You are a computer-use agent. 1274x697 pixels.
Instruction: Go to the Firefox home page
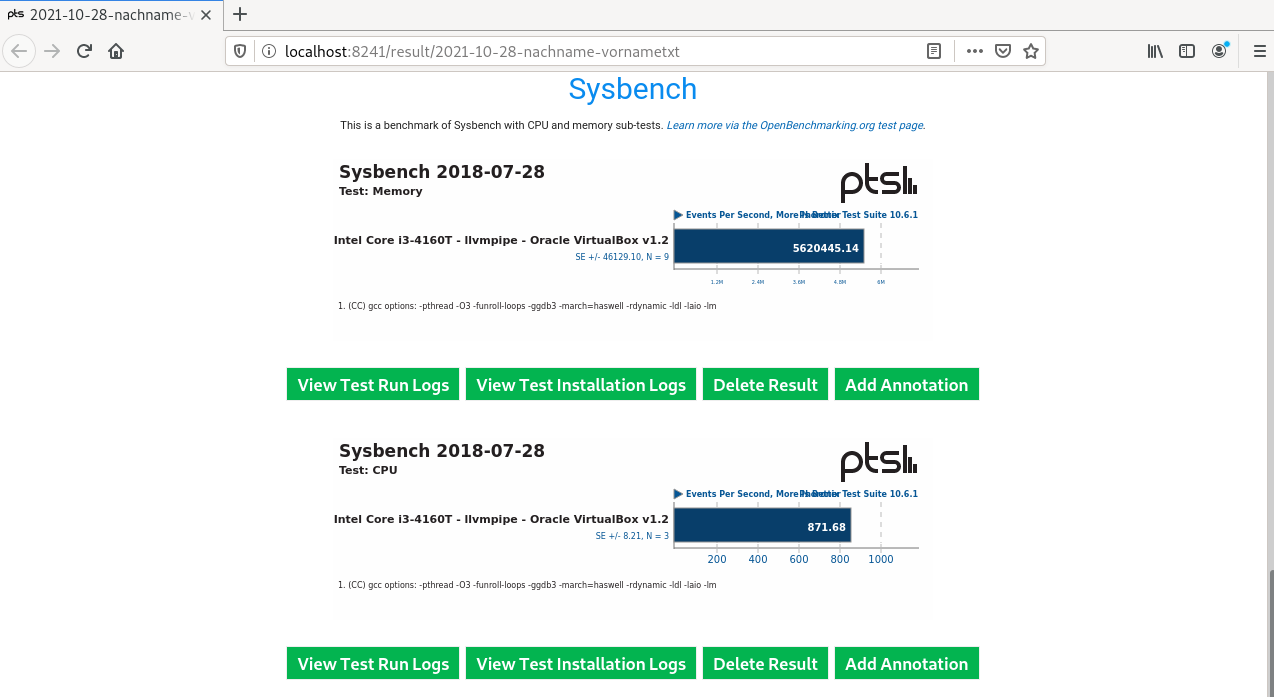[x=116, y=51]
